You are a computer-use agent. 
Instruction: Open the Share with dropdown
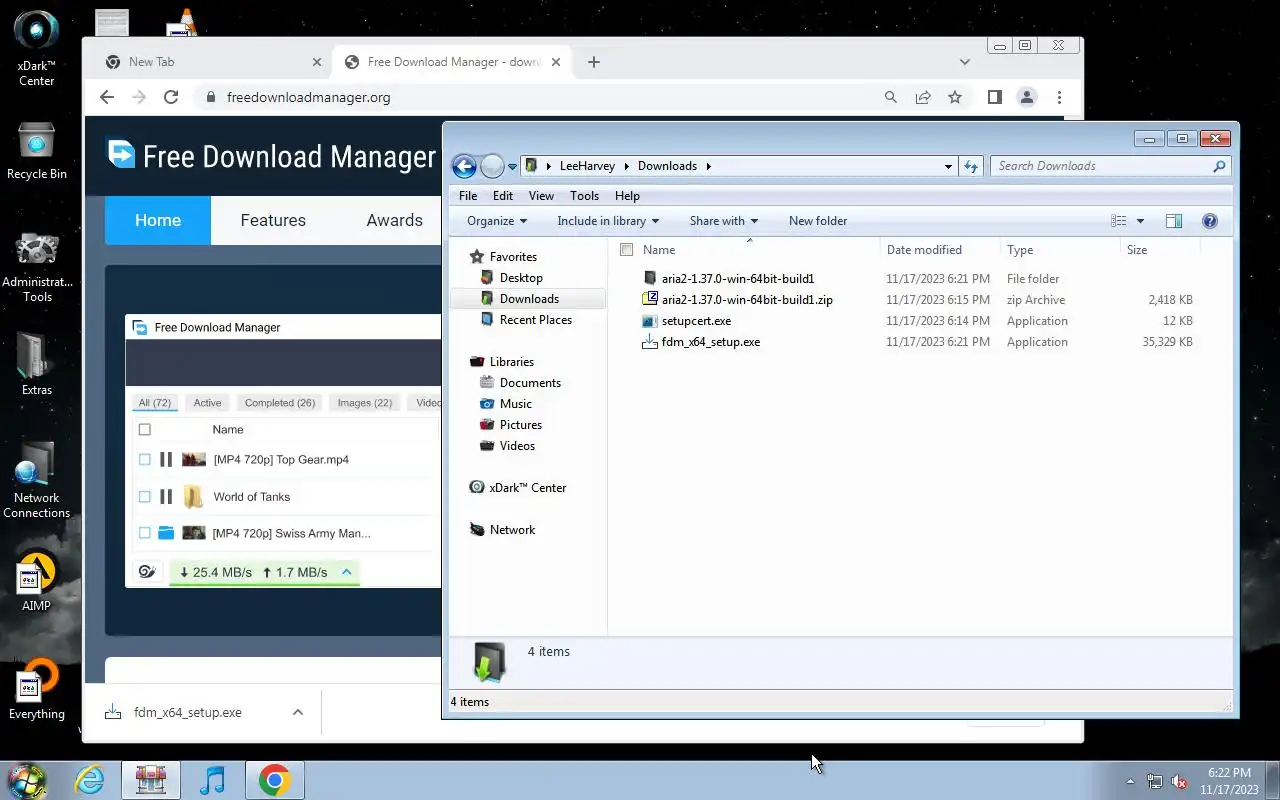(724, 221)
